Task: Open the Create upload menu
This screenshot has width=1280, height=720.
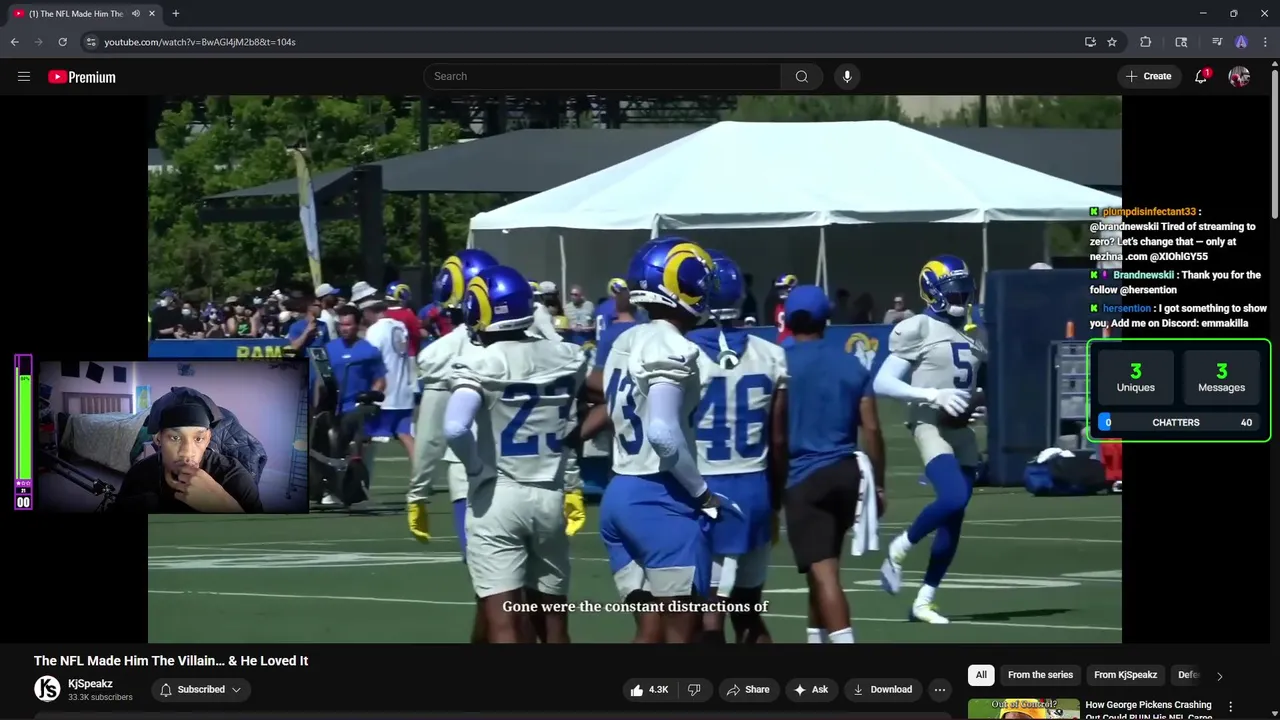Action: pos(1148,77)
